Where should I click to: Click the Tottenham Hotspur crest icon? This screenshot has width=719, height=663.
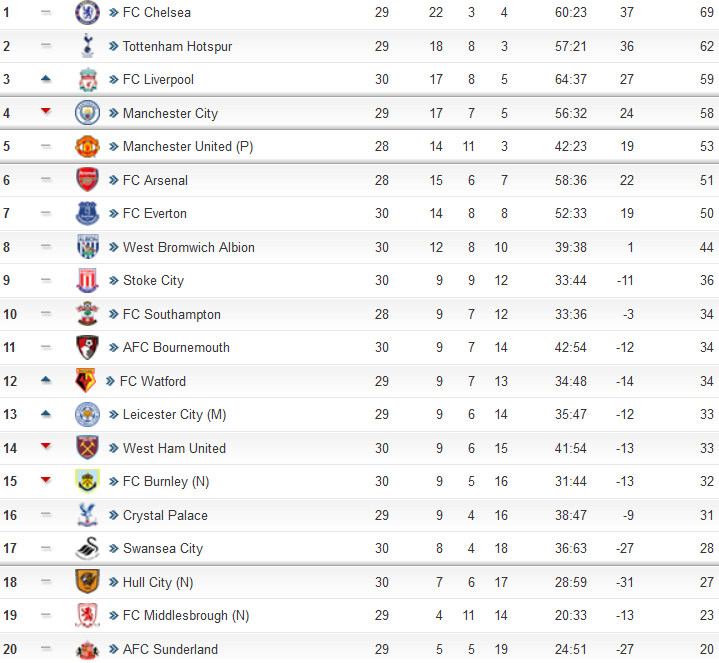(87, 46)
